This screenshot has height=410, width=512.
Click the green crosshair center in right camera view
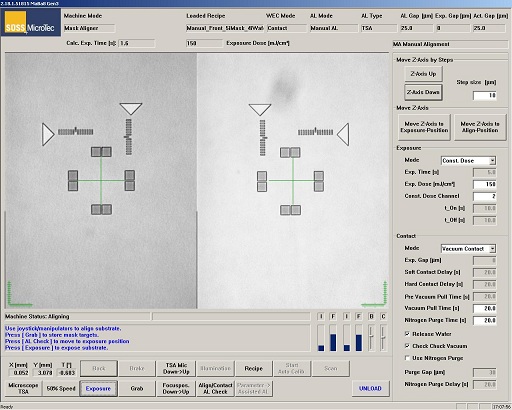pos(293,181)
